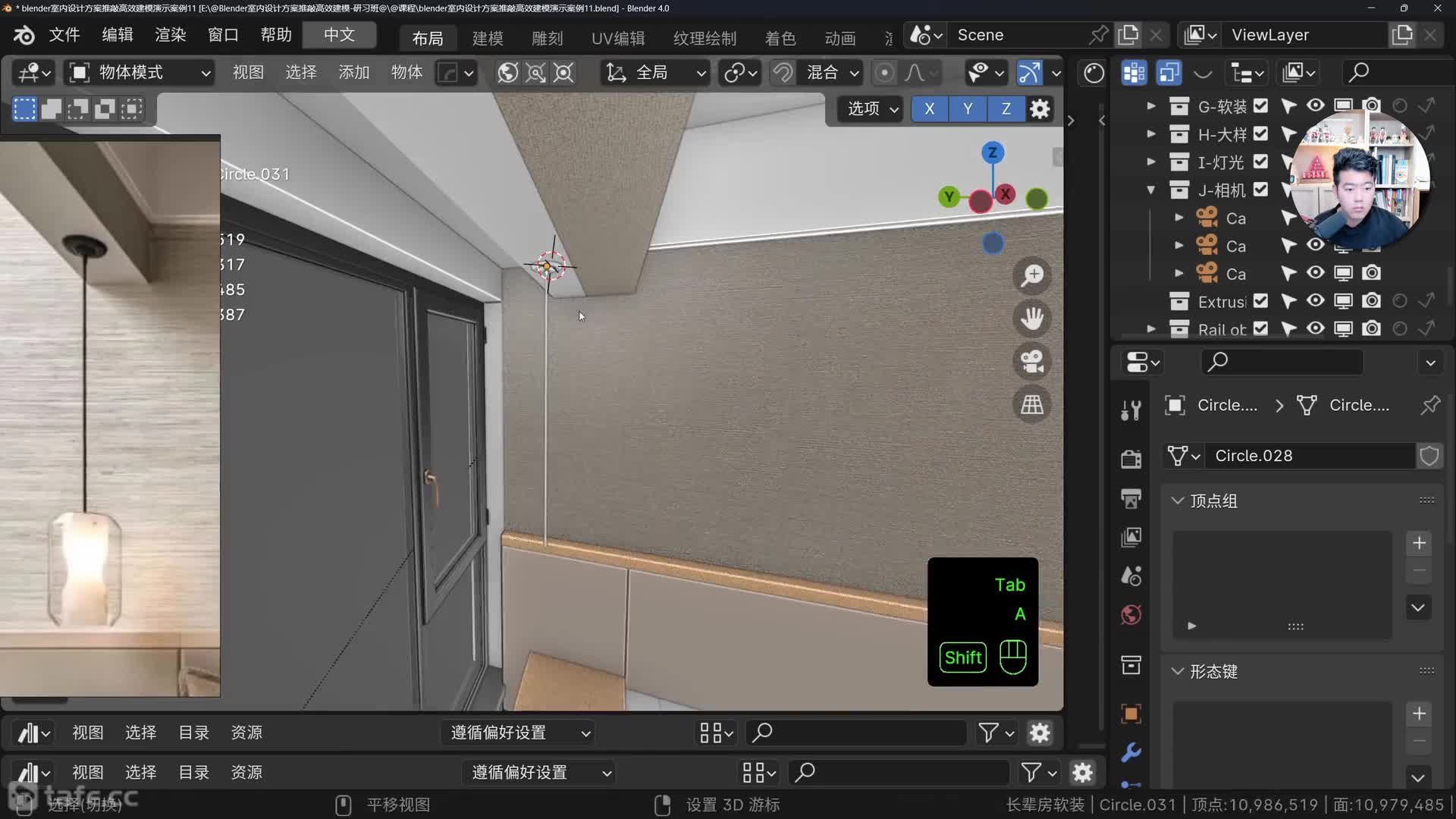Image resolution: width=1456 pixels, height=819 pixels.
Task: Open the Modifiers wrench properties tab
Action: (1131, 752)
